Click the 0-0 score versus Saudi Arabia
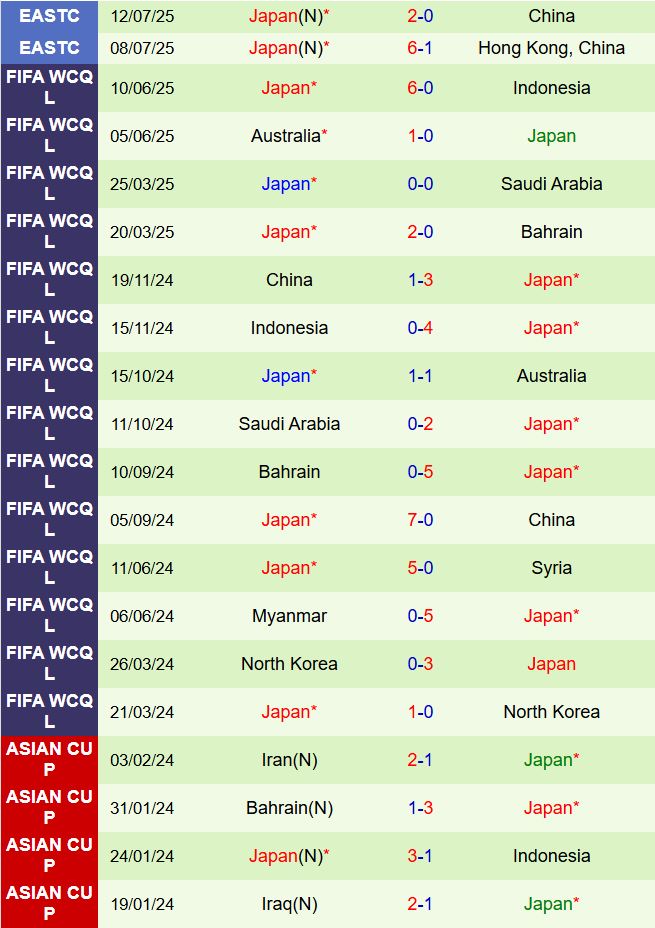The width and height of the screenshot is (655, 928). tap(420, 184)
